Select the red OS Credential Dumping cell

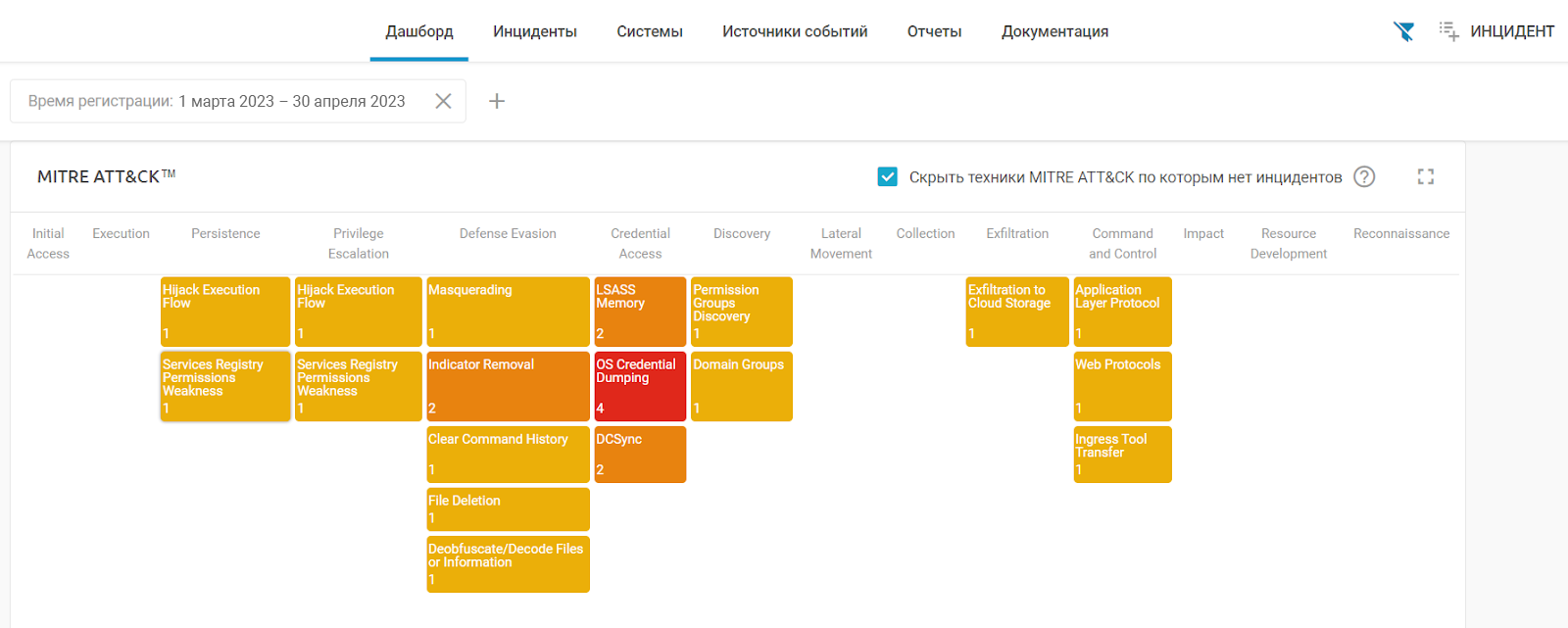640,387
